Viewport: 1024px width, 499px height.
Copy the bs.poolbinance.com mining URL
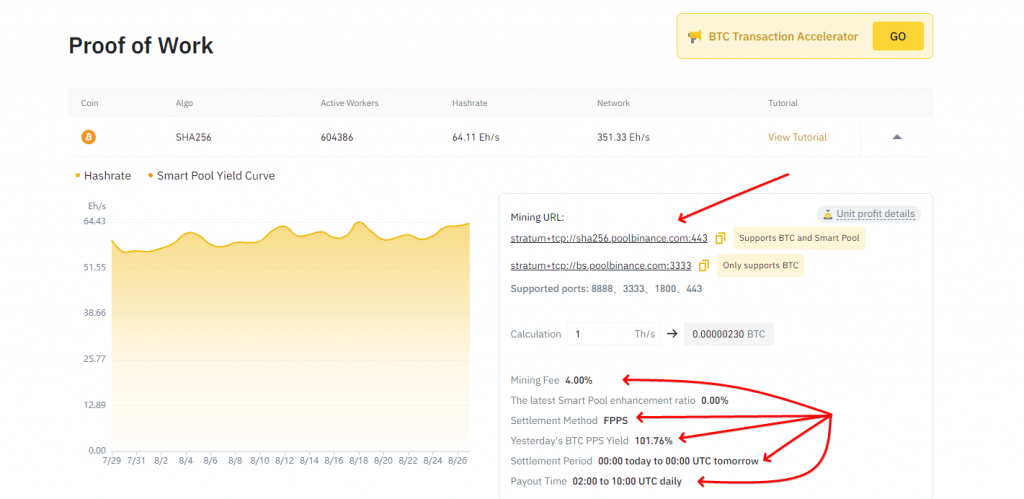click(x=703, y=266)
